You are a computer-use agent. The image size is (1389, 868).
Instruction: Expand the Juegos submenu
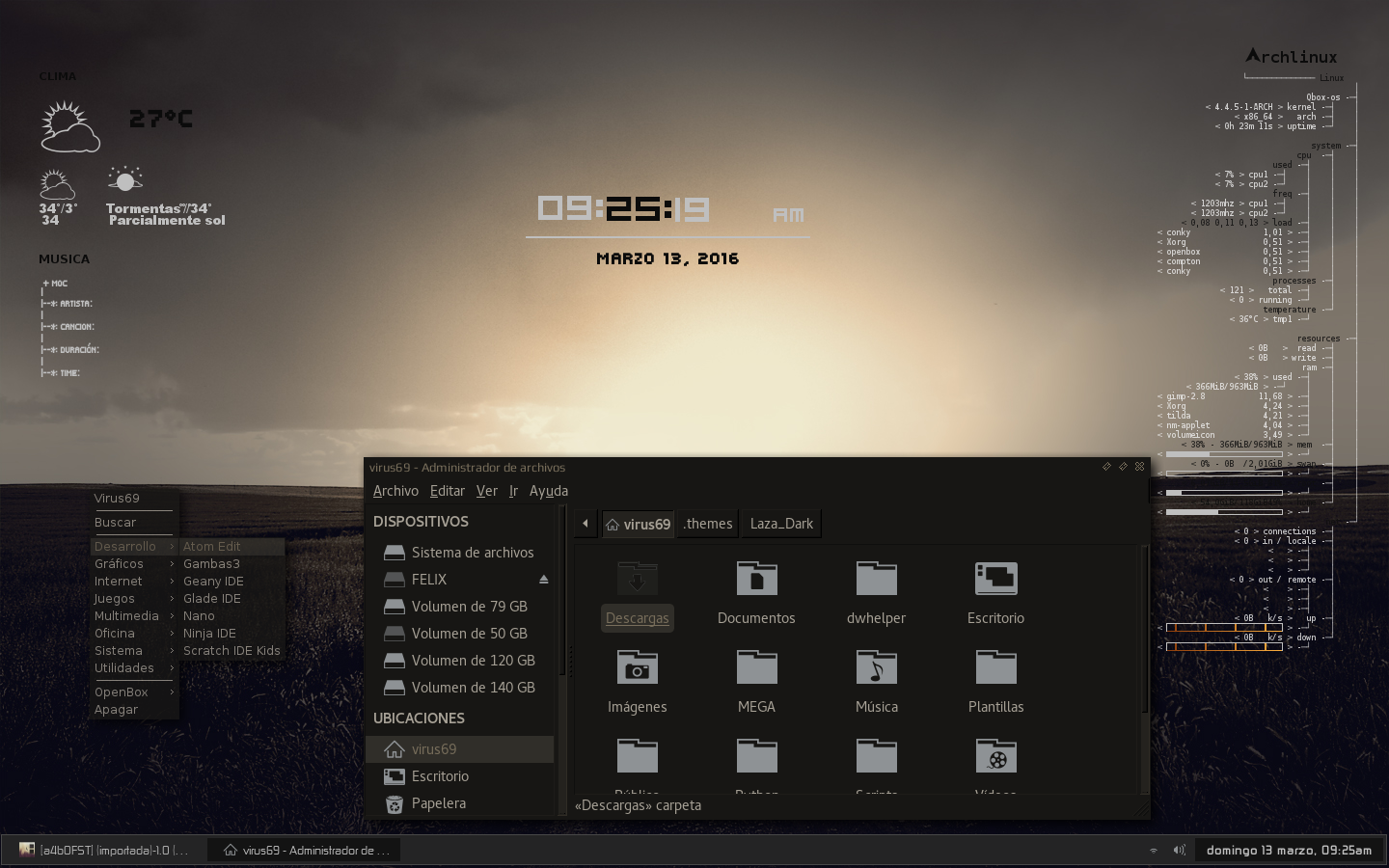pos(135,599)
